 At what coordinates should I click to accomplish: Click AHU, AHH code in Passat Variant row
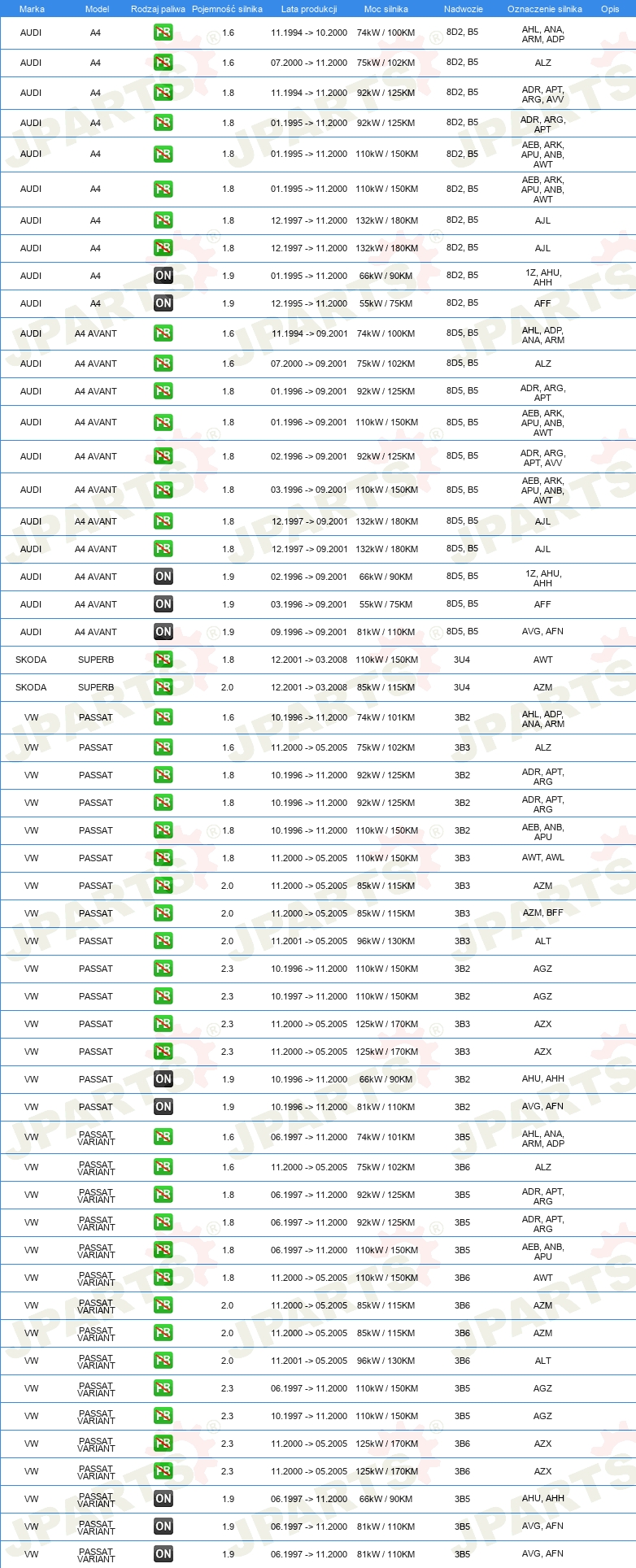click(543, 1499)
